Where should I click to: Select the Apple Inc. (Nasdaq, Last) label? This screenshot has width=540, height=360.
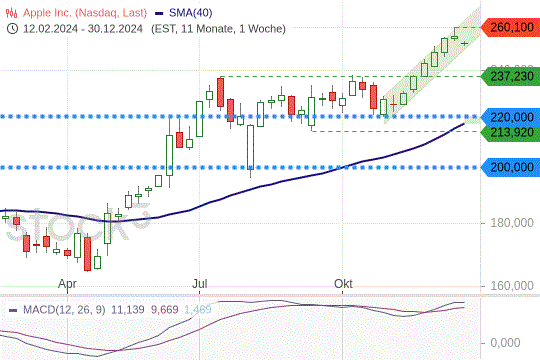(85, 13)
